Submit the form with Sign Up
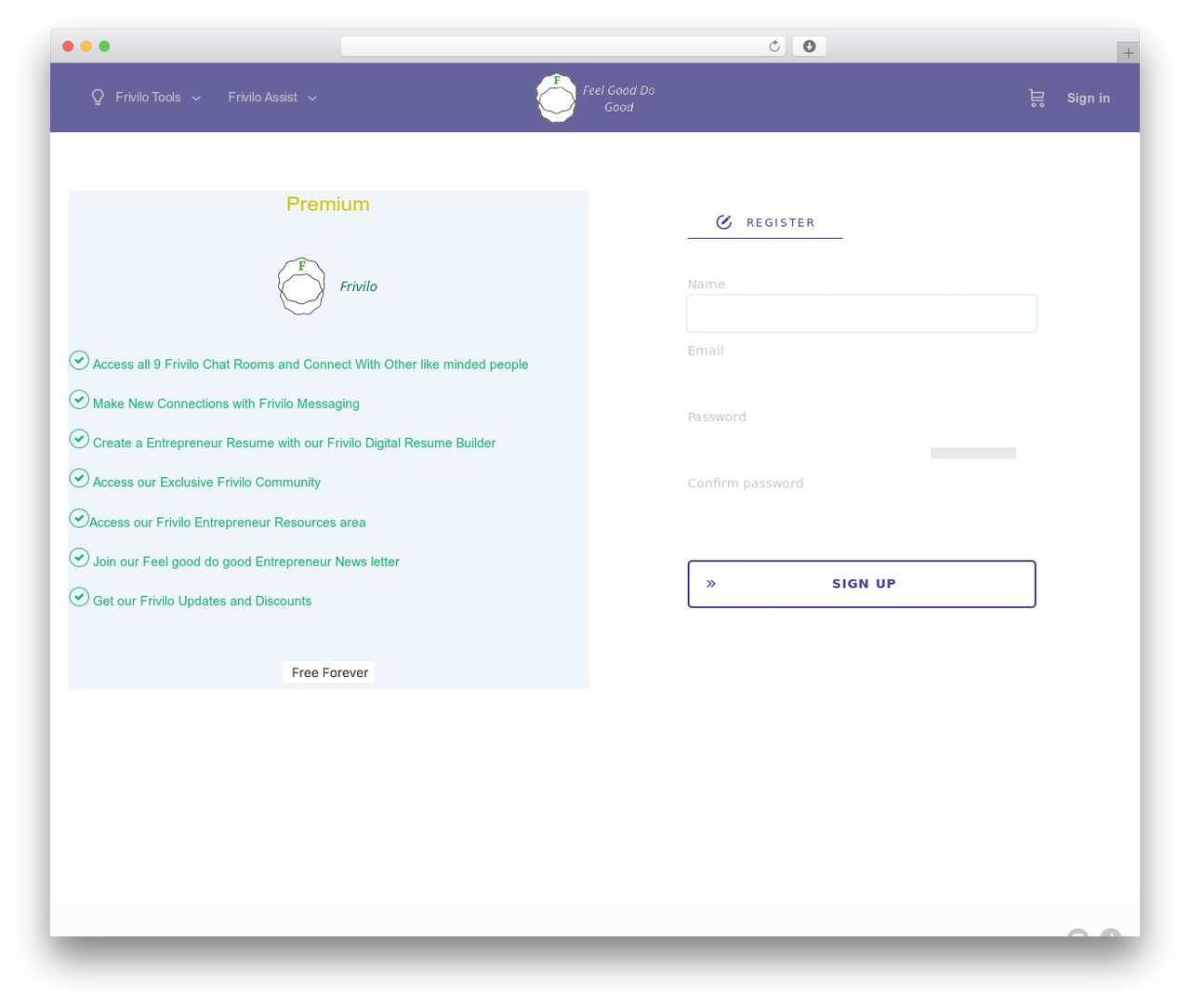The width and height of the screenshot is (1190, 1008). pyautogui.click(x=862, y=584)
